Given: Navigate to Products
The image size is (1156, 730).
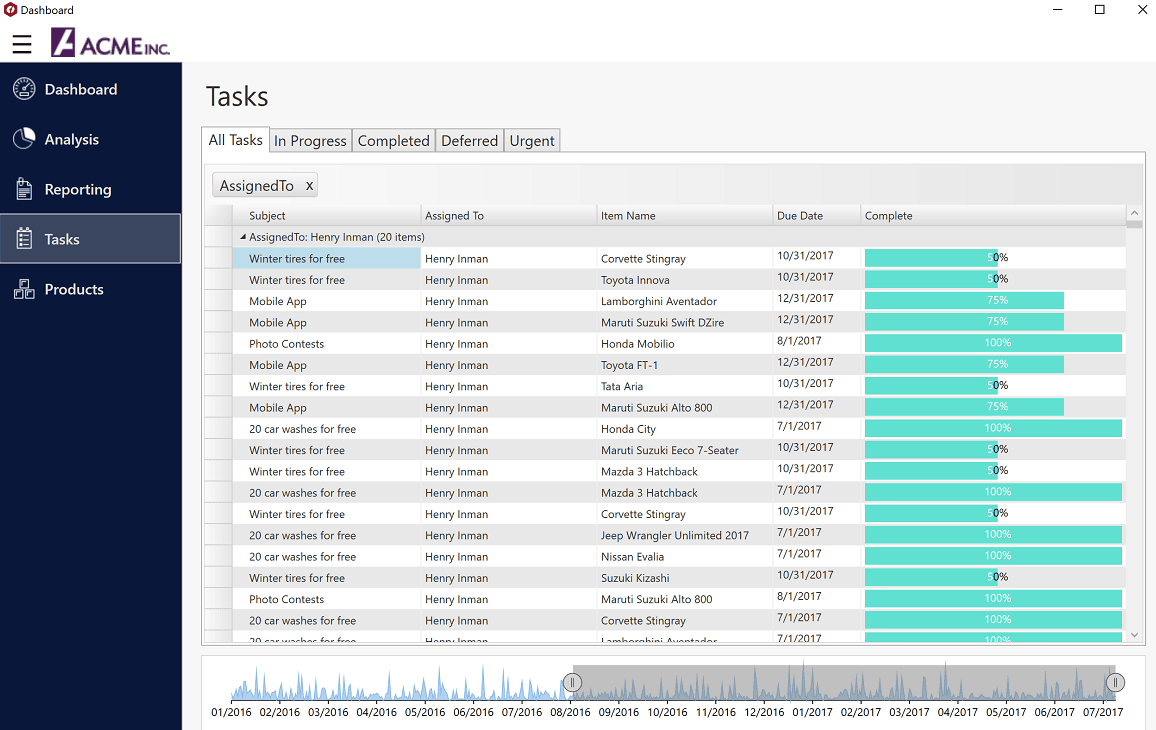Looking at the screenshot, I should (x=91, y=289).
